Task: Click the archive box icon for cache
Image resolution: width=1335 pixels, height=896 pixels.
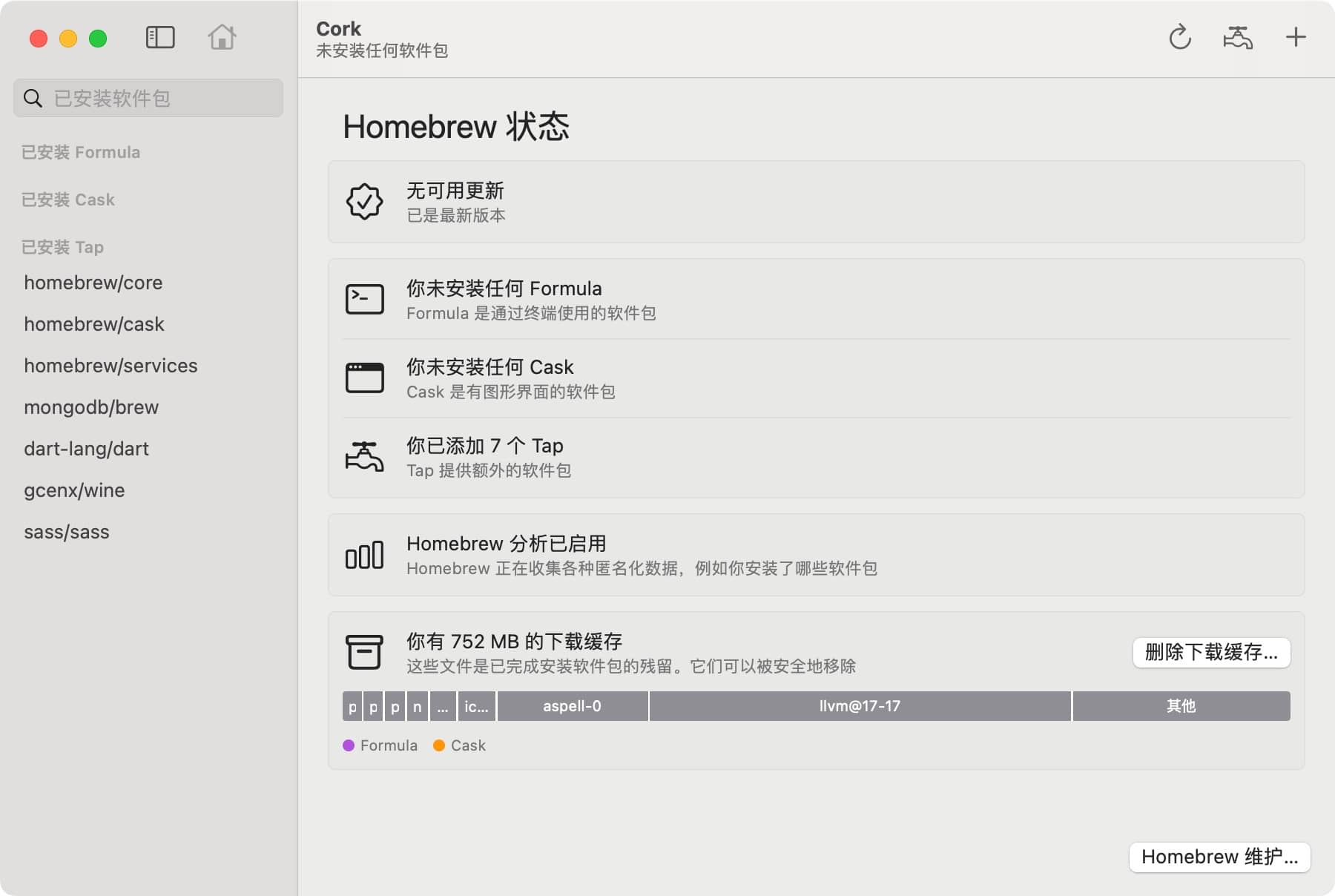Action: click(364, 652)
